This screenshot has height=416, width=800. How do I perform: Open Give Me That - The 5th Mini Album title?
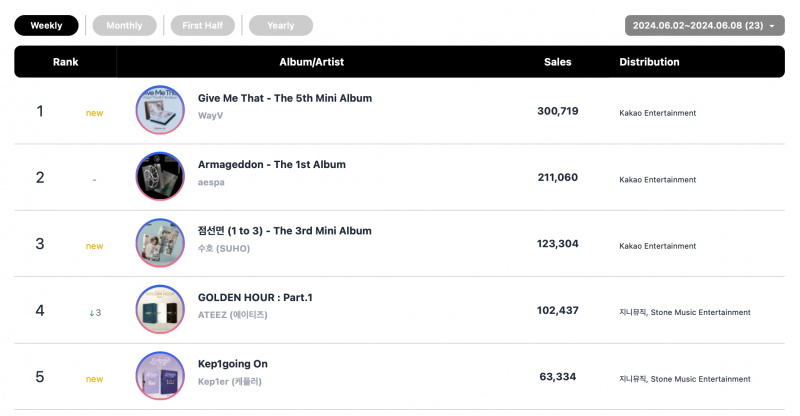[x=285, y=98]
